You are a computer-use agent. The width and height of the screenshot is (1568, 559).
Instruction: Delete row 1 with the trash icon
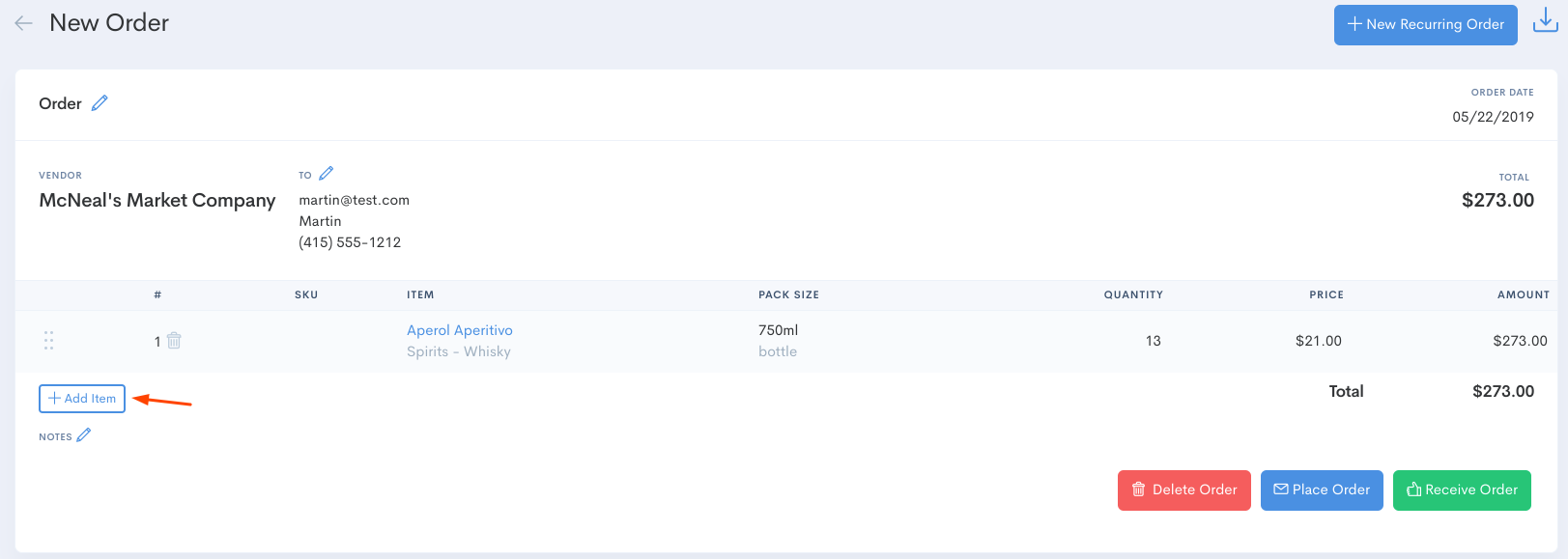click(174, 340)
